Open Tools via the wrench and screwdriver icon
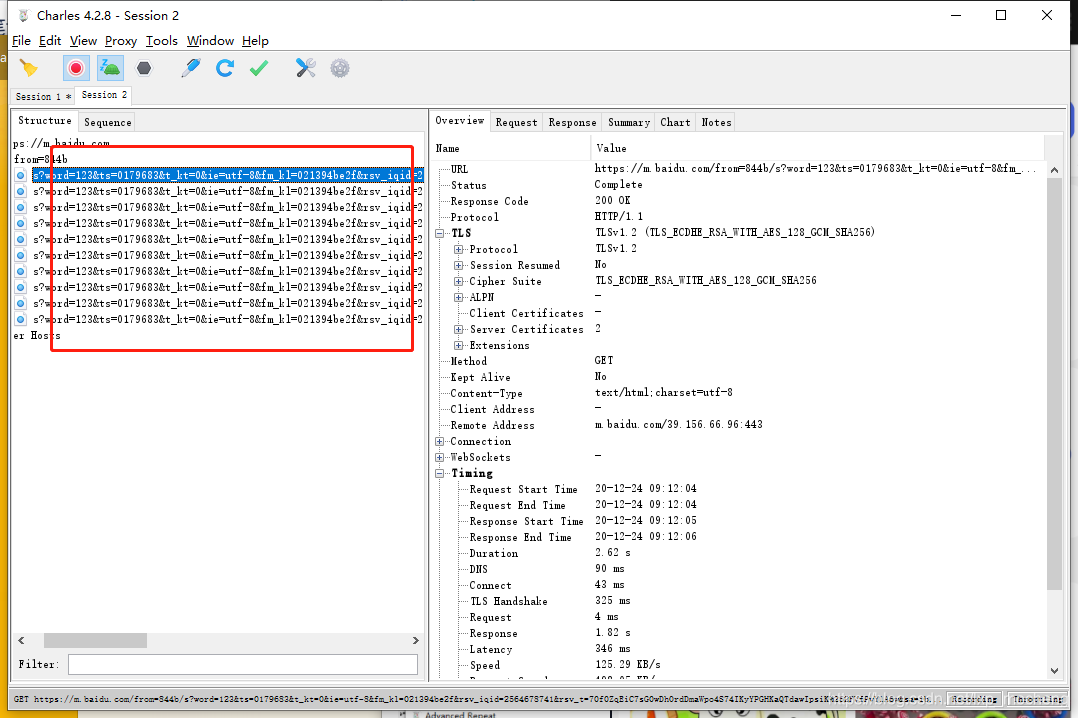The image size is (1078, 718). pyautogui.click(x=305, y=68)
